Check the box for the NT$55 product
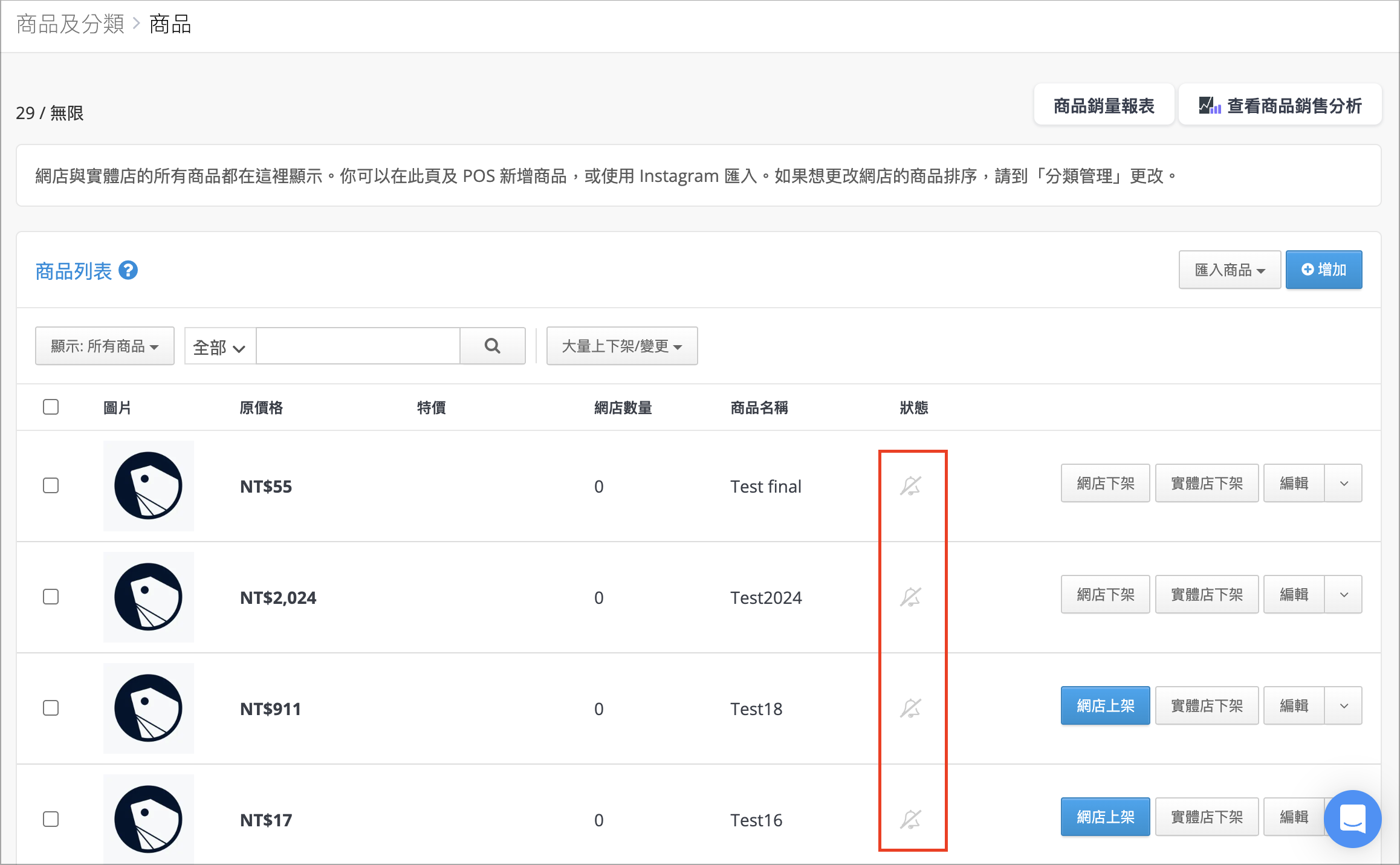This screenshot has height=865, width=1400. click(x=51, y=485)
